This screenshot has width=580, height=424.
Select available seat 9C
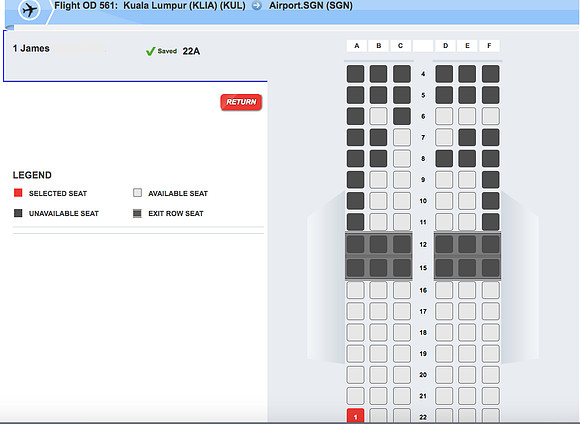coord(402,179)
